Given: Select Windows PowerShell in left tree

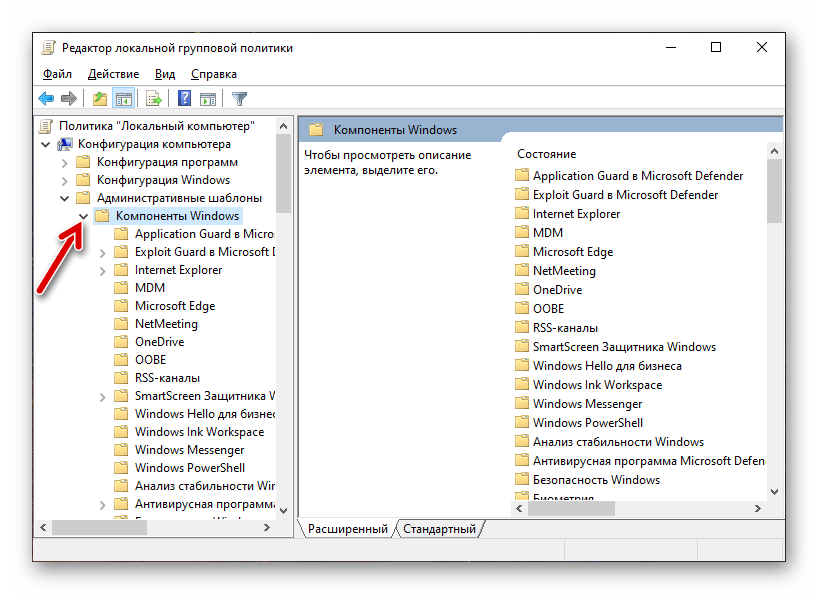Looking at the screenshot, I should (x=190, y=468).
